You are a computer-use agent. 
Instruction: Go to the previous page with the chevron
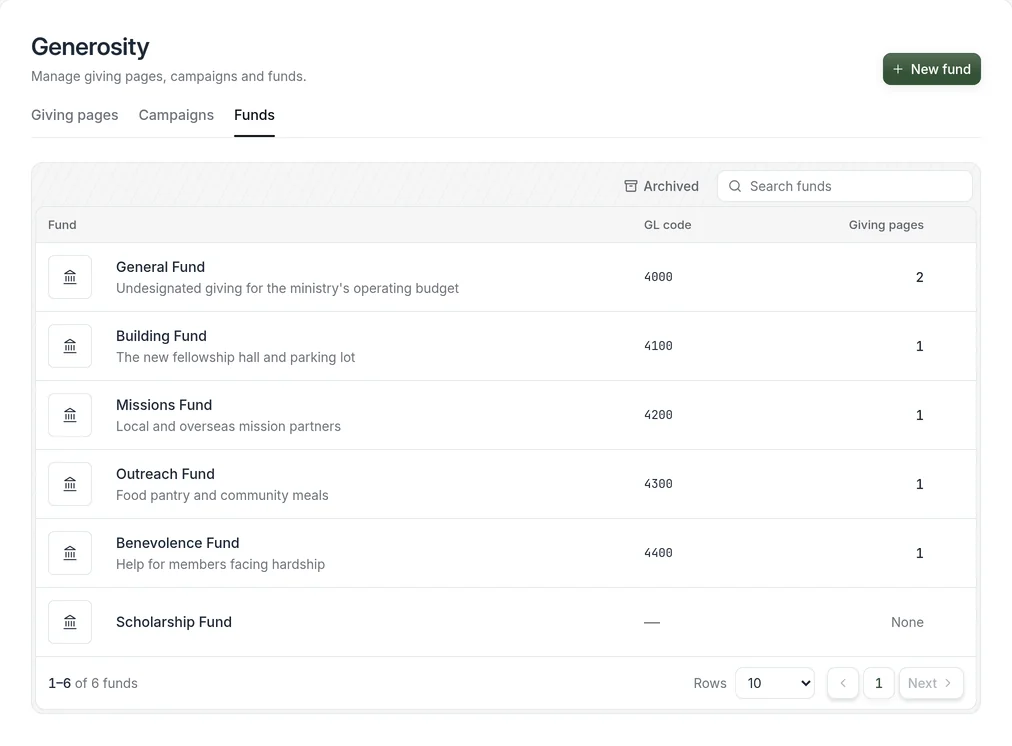tap(843, 683)
